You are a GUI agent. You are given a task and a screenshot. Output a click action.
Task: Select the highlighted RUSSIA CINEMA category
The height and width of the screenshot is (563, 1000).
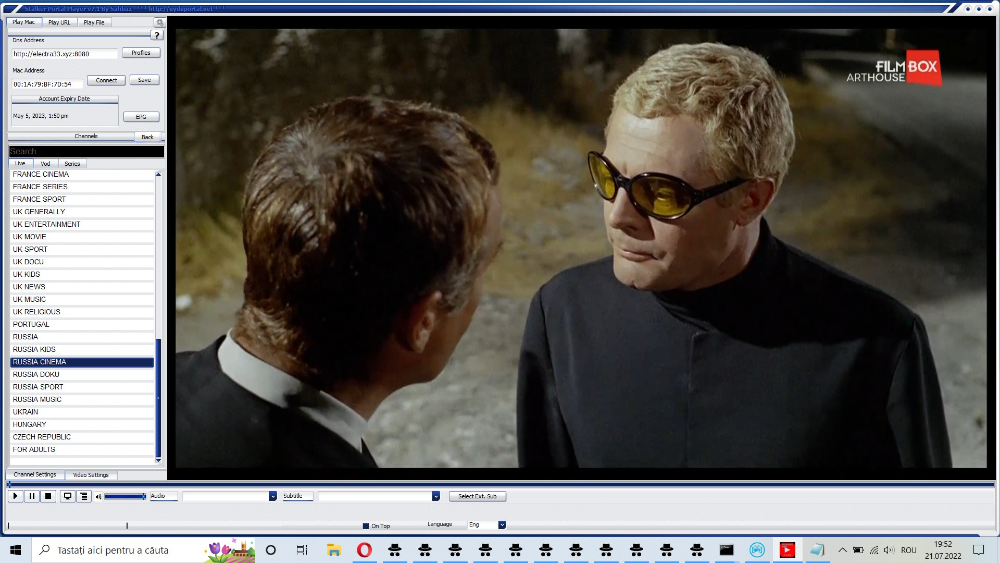coord(82,362)
